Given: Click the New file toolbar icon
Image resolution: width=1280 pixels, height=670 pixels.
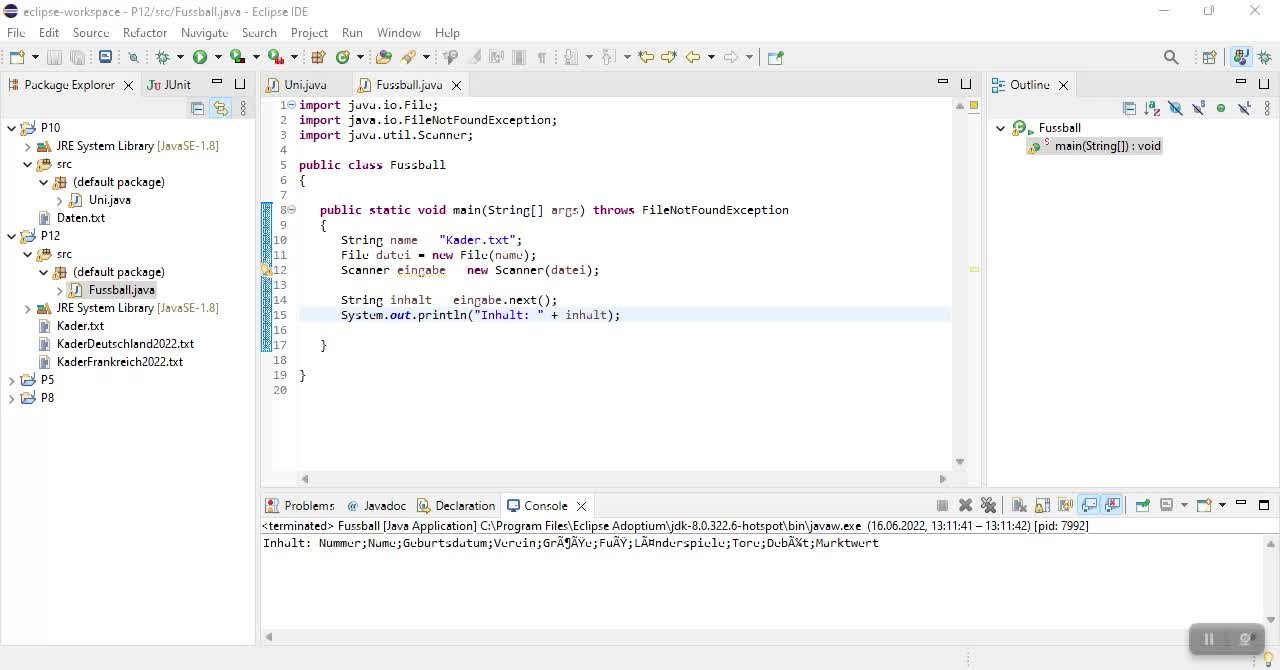Looking at the screenshot, I should pyautogui.click(x=17, y=57).
